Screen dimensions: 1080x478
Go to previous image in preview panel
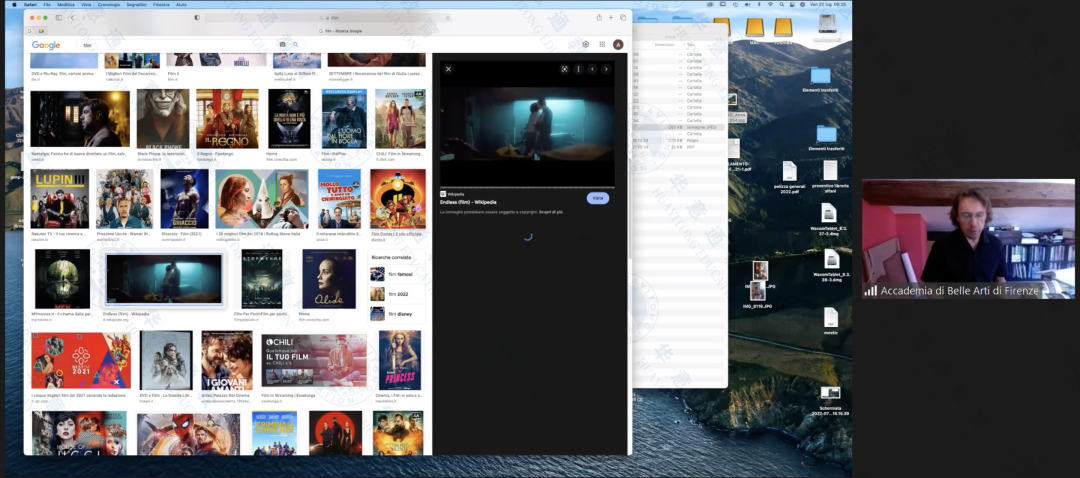[x=592, y=69]
